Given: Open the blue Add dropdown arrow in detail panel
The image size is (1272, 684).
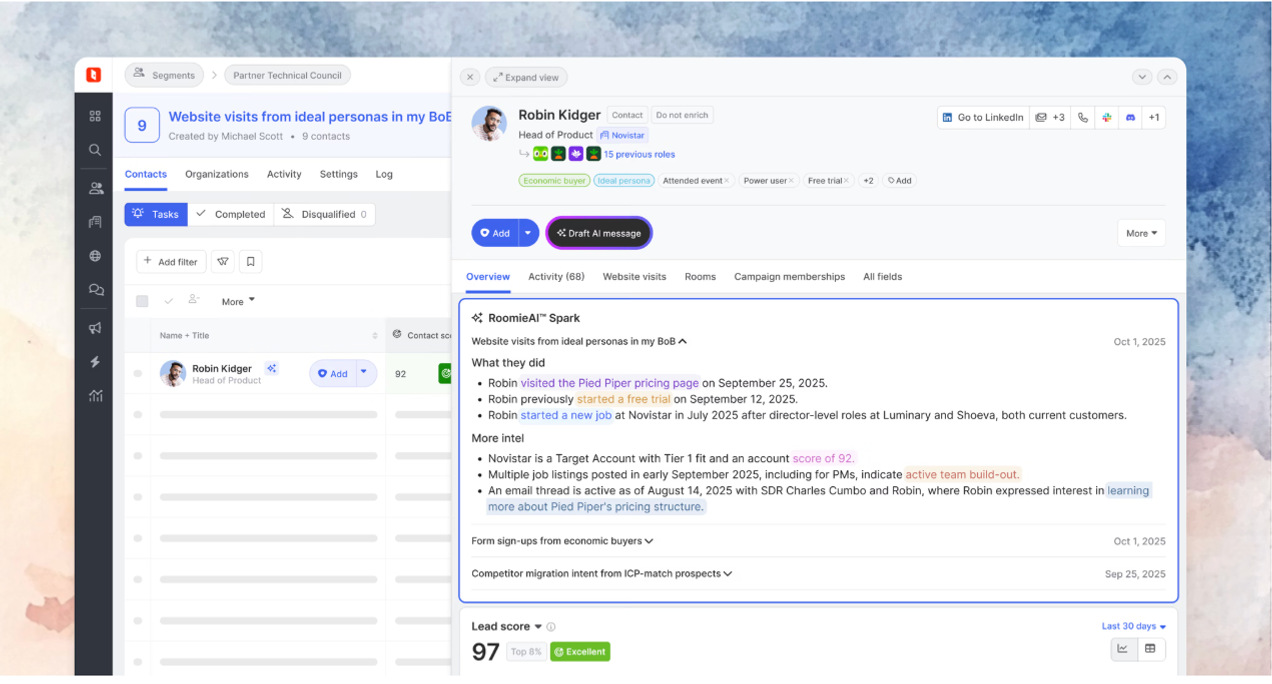Looking at the screenshot, I should click(x=528, y=233).
